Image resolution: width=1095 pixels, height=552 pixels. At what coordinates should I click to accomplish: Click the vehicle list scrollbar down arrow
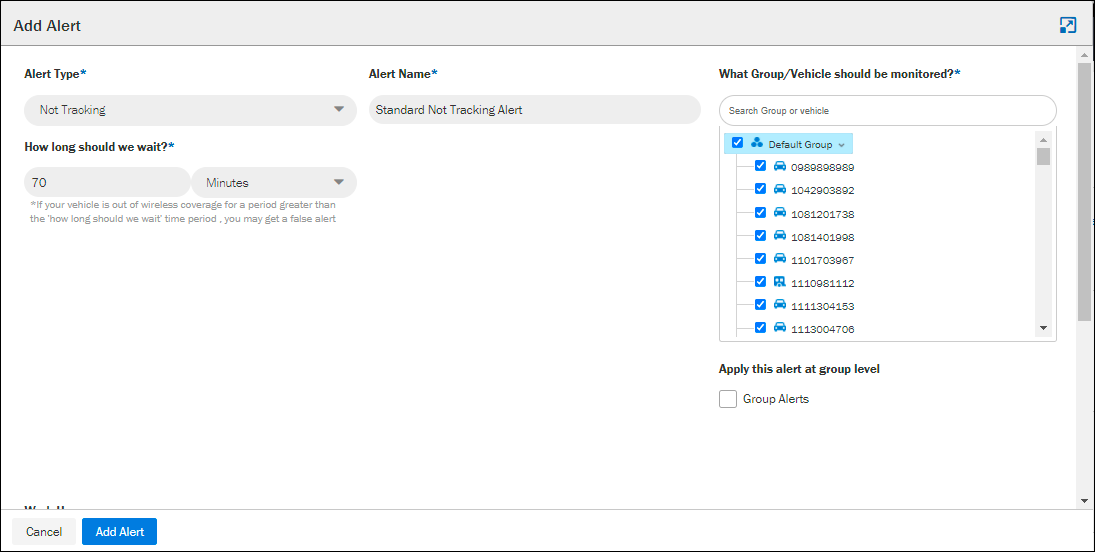pos(1043,328)
